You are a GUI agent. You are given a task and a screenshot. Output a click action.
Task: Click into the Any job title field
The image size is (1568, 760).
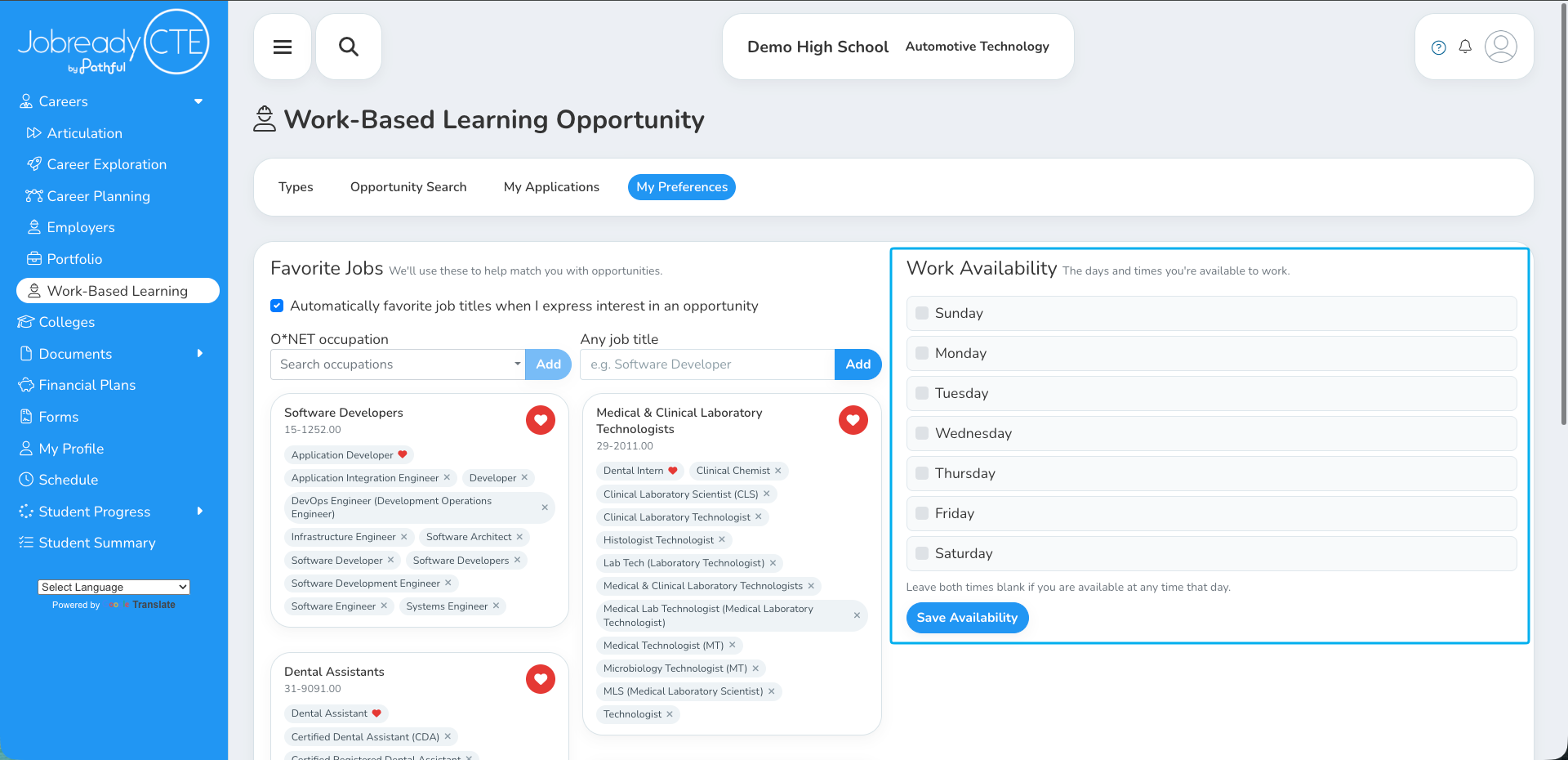click(707, 364)
